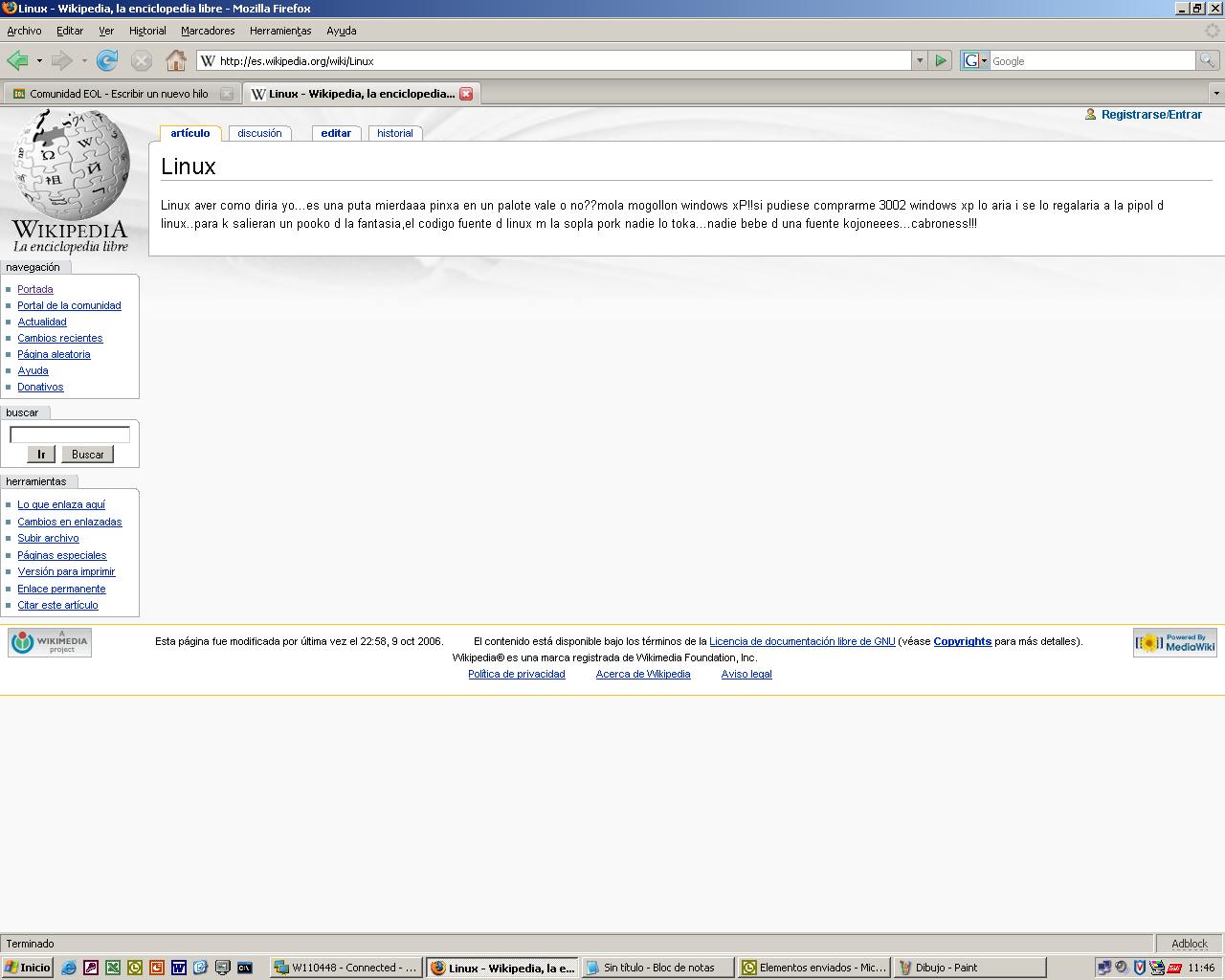
Task: Open the Marcadores menu
Action: click(208, 31)
